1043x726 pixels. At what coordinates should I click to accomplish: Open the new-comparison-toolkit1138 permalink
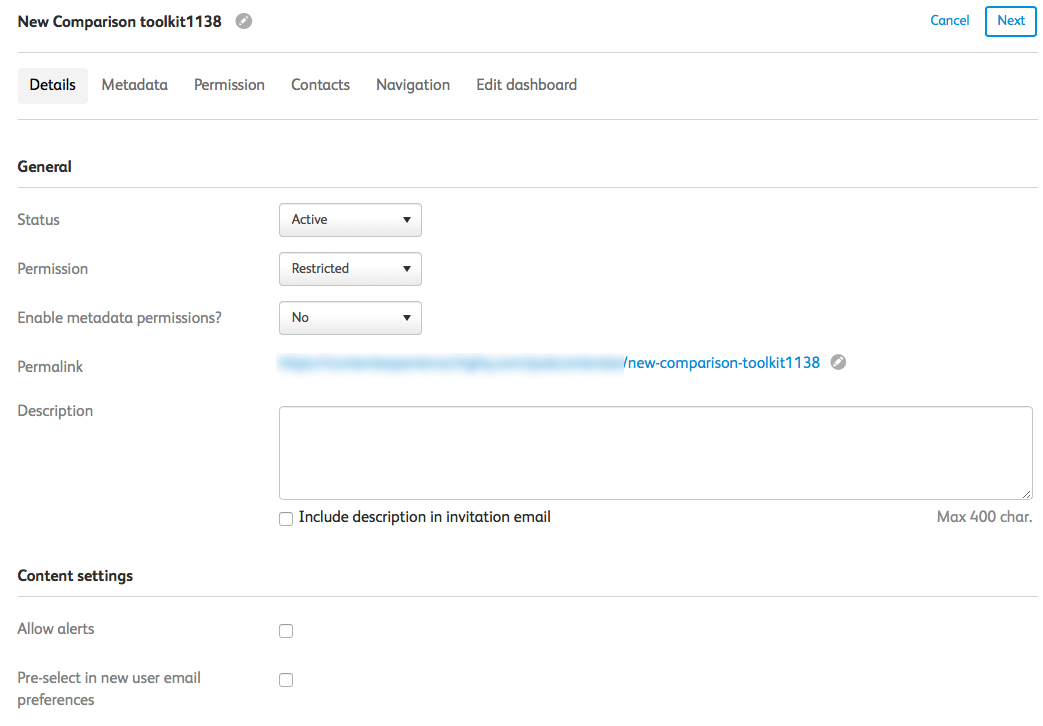(x=723, y=363)
